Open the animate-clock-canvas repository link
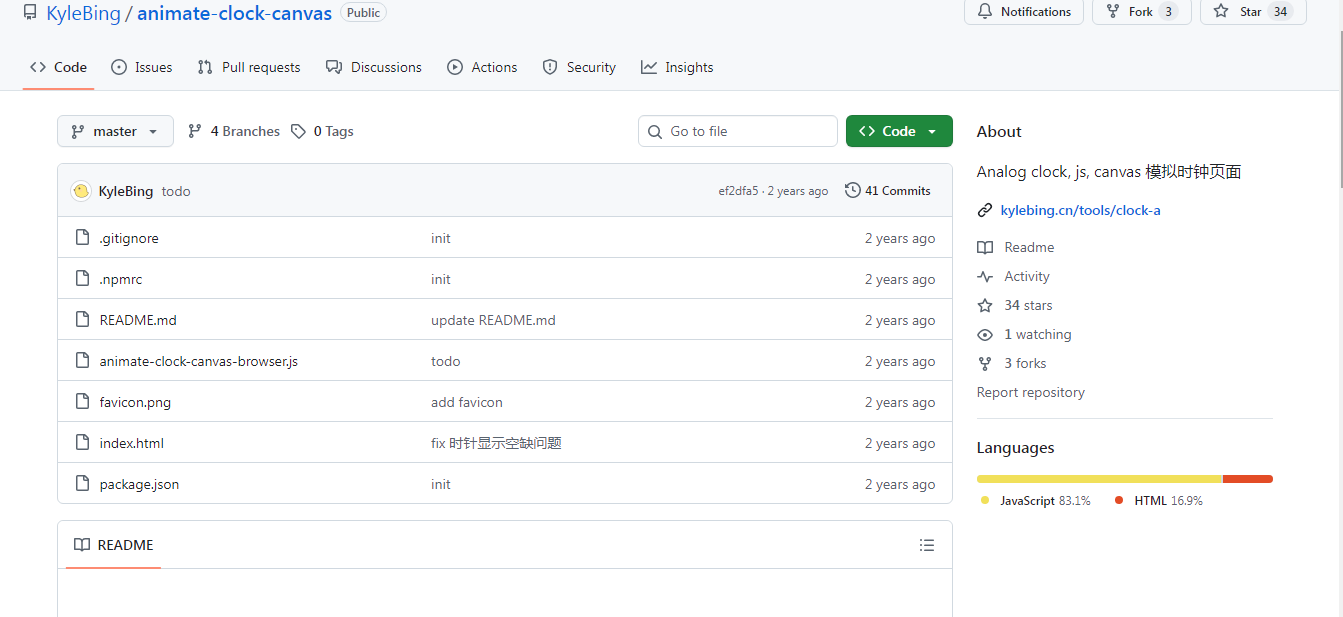This screenshot has height=617, width=1343. coord(234,14)
